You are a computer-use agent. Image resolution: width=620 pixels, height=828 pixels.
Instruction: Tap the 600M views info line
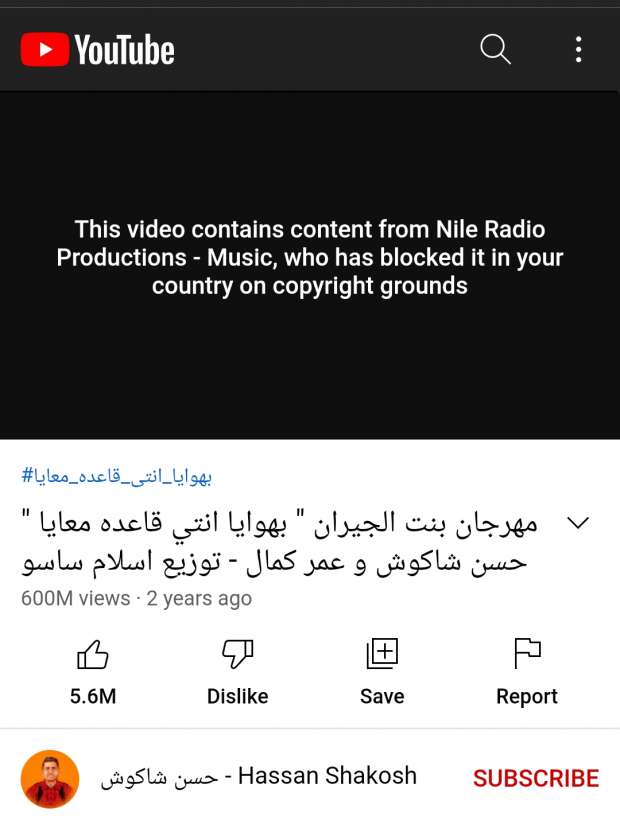click(136, 599)
